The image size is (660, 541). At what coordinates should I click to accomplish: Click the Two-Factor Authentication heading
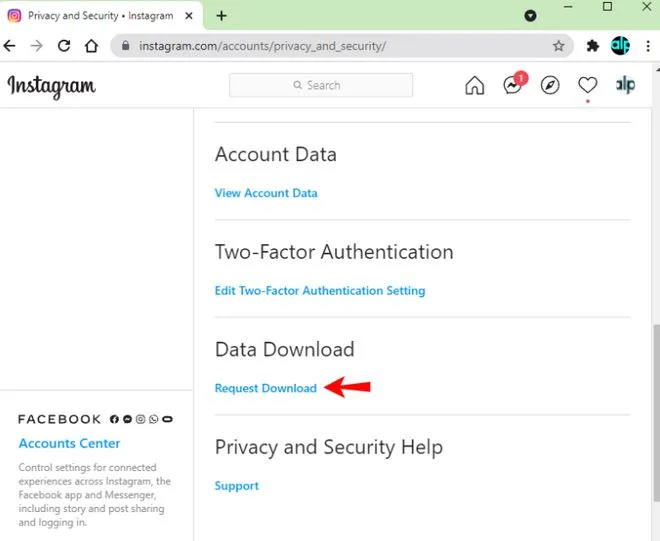coord(334,252)
